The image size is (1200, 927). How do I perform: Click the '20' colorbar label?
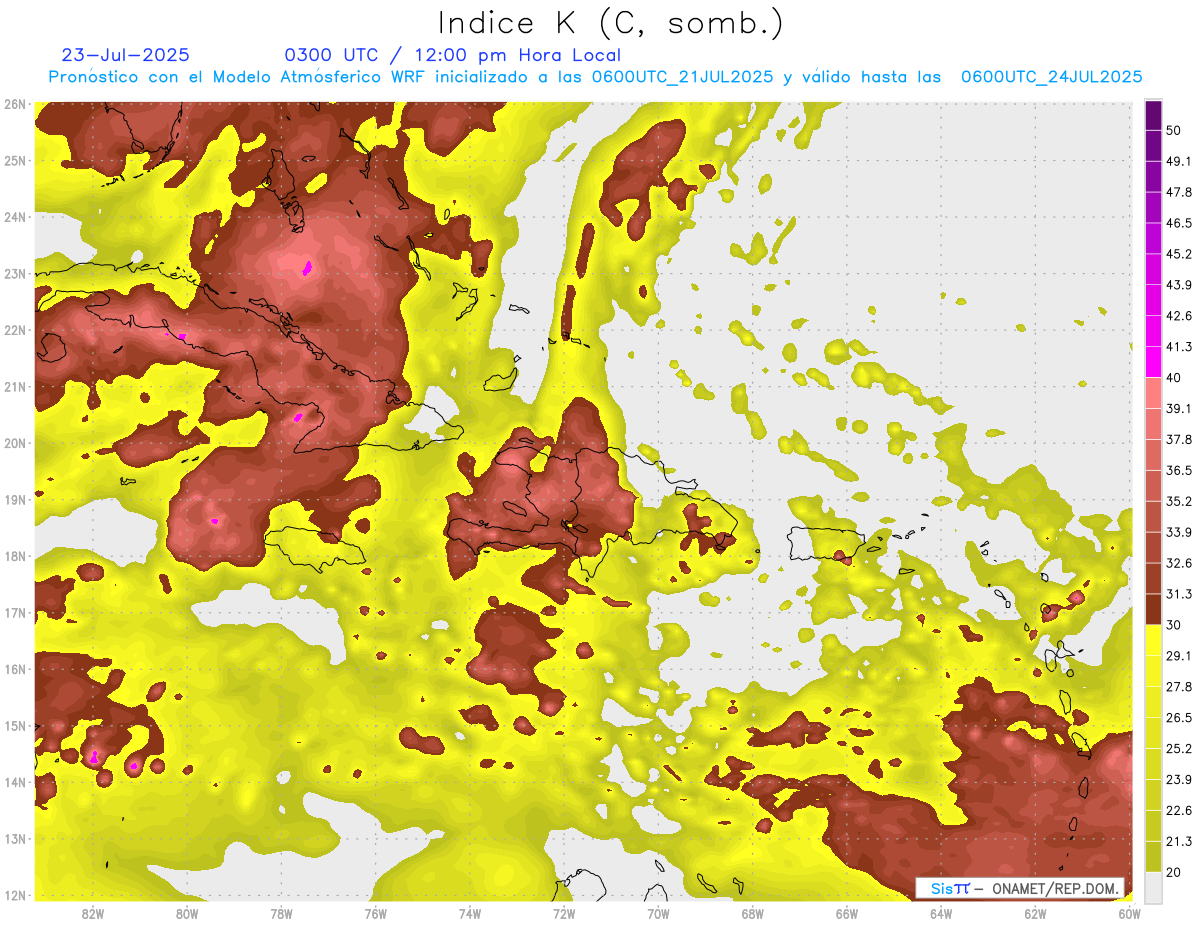(1175, 872)
